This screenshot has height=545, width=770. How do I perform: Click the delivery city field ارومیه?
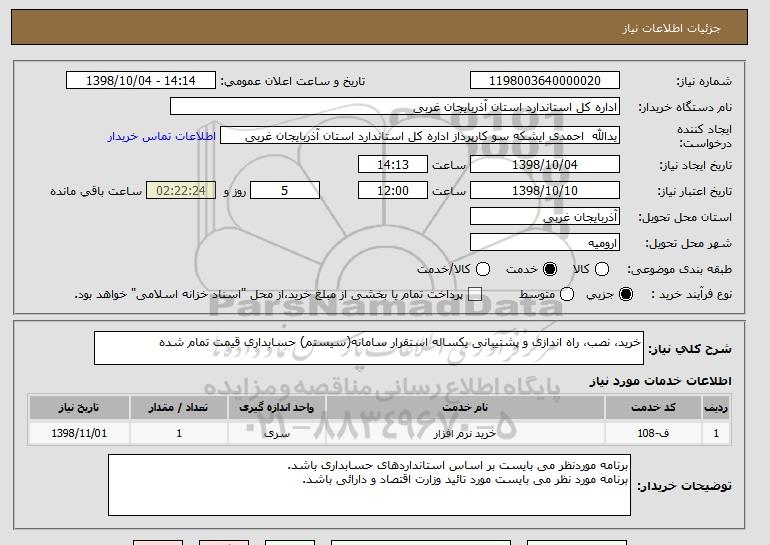[545, 243]
